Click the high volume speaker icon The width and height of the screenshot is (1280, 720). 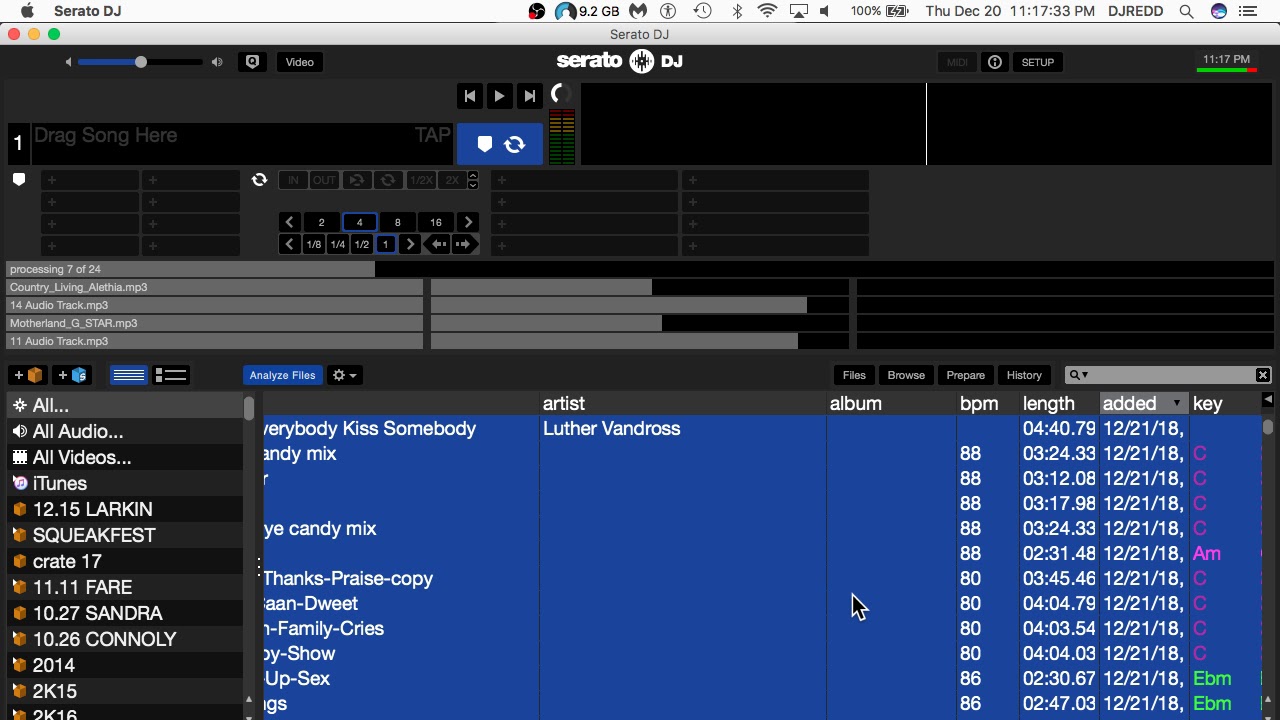217,62
